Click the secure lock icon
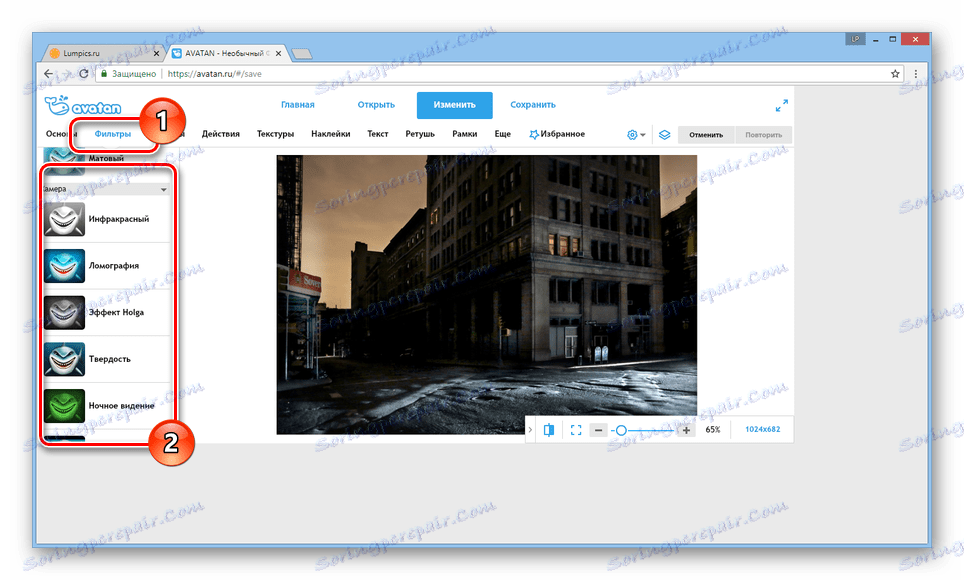Viewport: 964px width, 580px height. 104,74
